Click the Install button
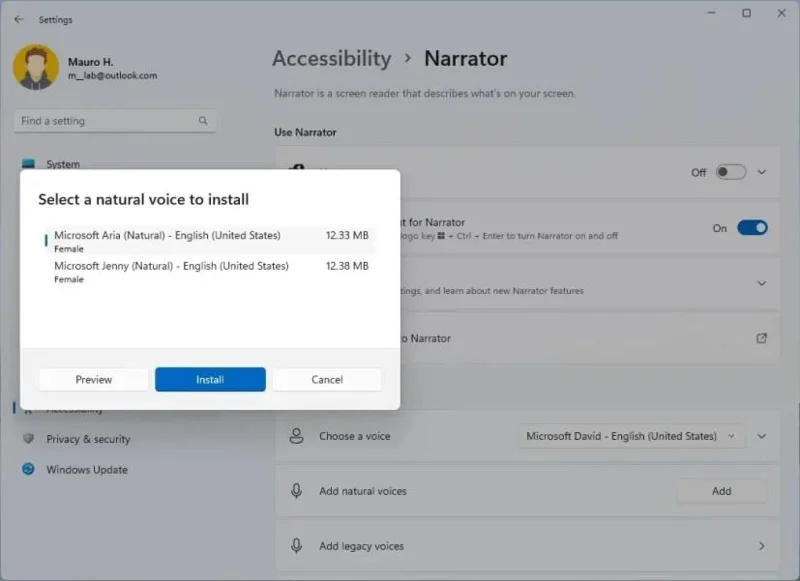The height and width of the screenshot is (581, 800). 210,380
